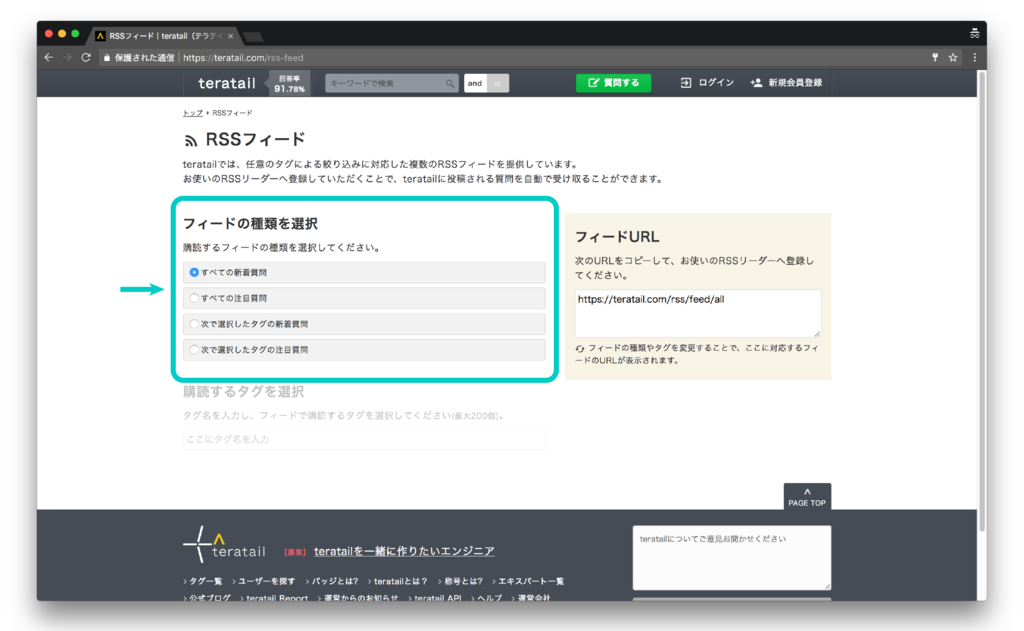This screenshot has width=1024, height=631.
Task: Click the teratail logo in the header
Action: pos(227,83)
